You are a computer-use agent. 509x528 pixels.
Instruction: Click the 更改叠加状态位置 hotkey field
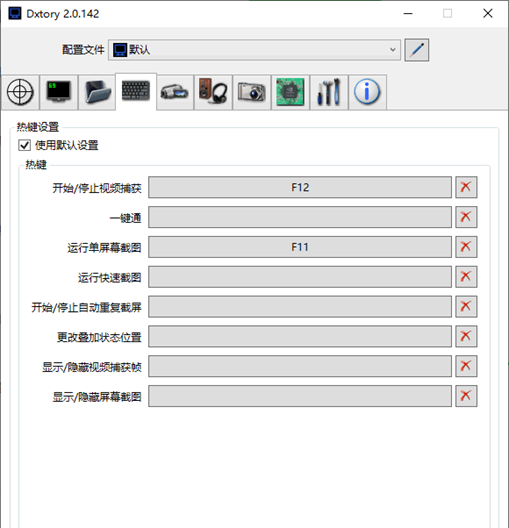pyautogui.click(x=300, y=336)
